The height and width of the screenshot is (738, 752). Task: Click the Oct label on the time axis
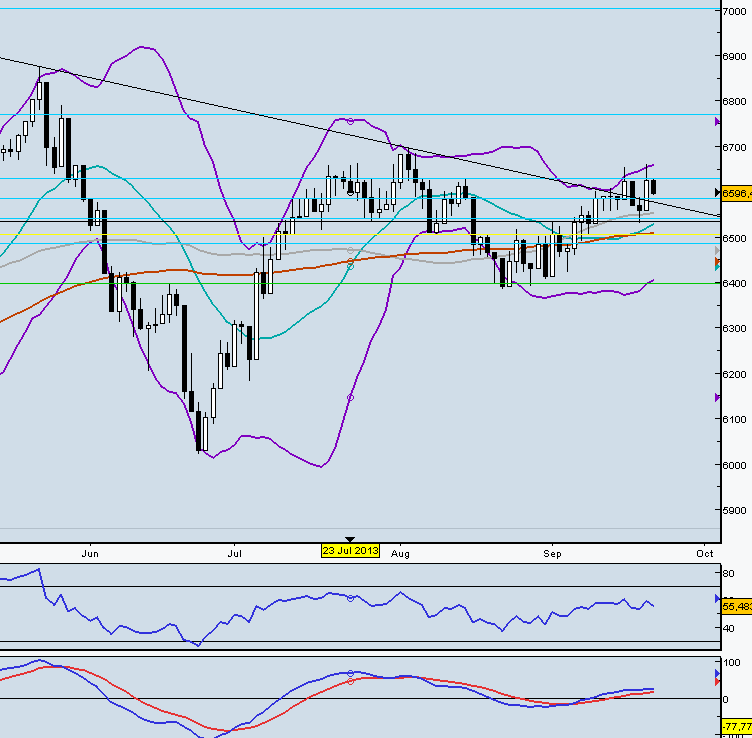(705, 553)
